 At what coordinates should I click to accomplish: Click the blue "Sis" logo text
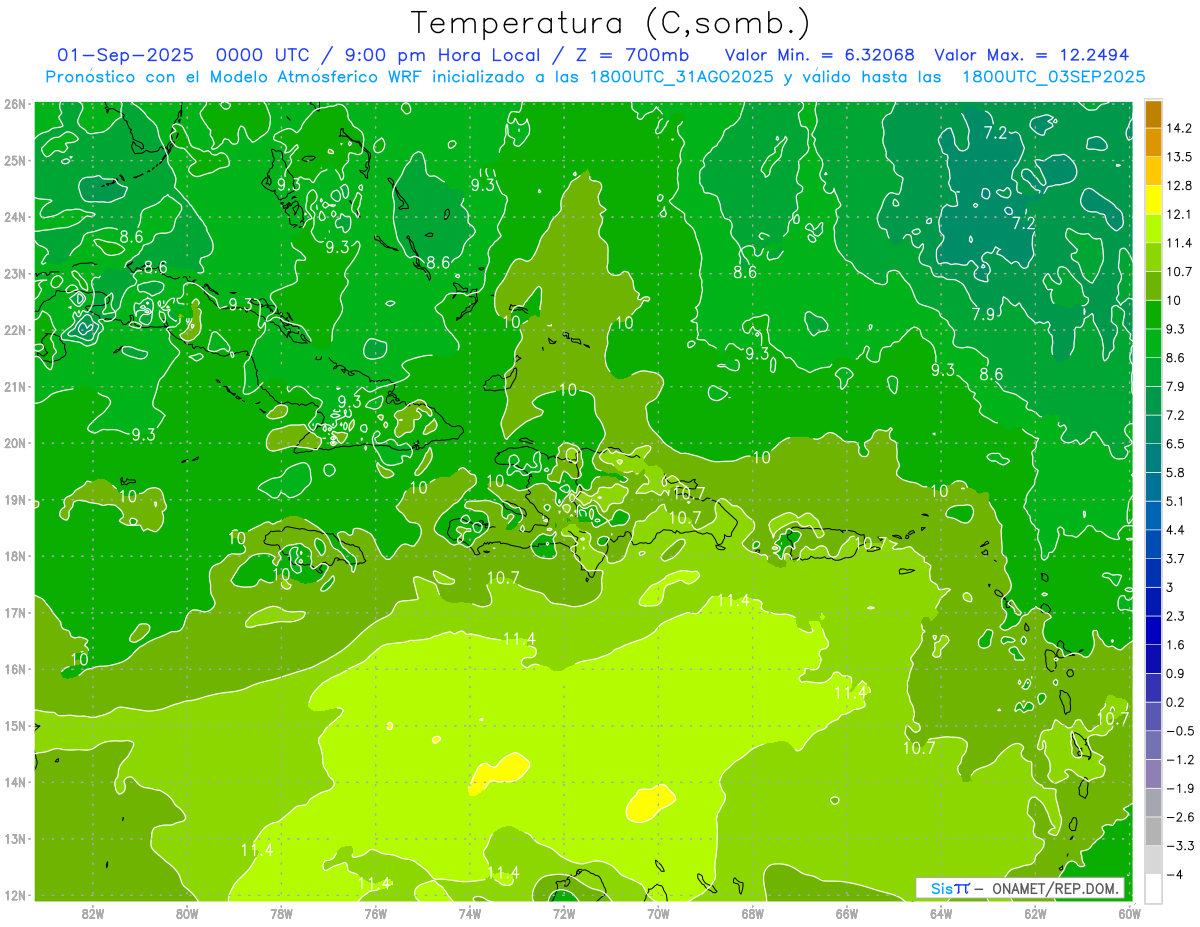point(943,889)
